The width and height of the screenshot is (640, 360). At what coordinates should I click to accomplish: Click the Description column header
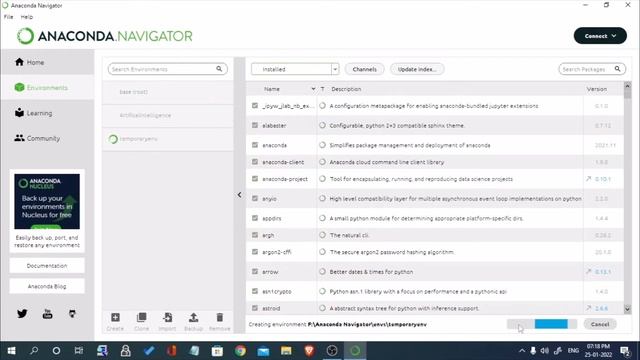pos(346,89)
